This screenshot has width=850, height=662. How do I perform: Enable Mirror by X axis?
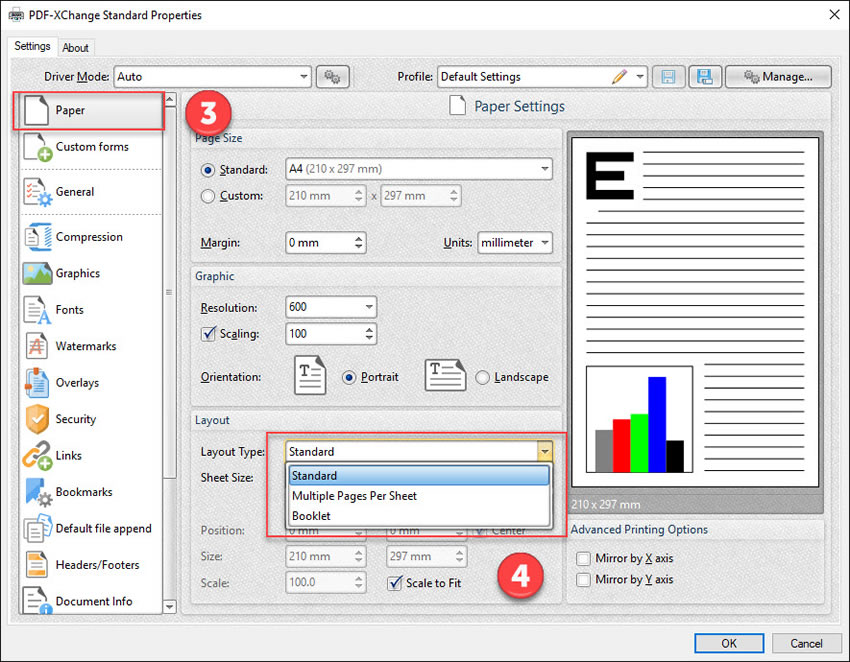(x=583, y=558)
